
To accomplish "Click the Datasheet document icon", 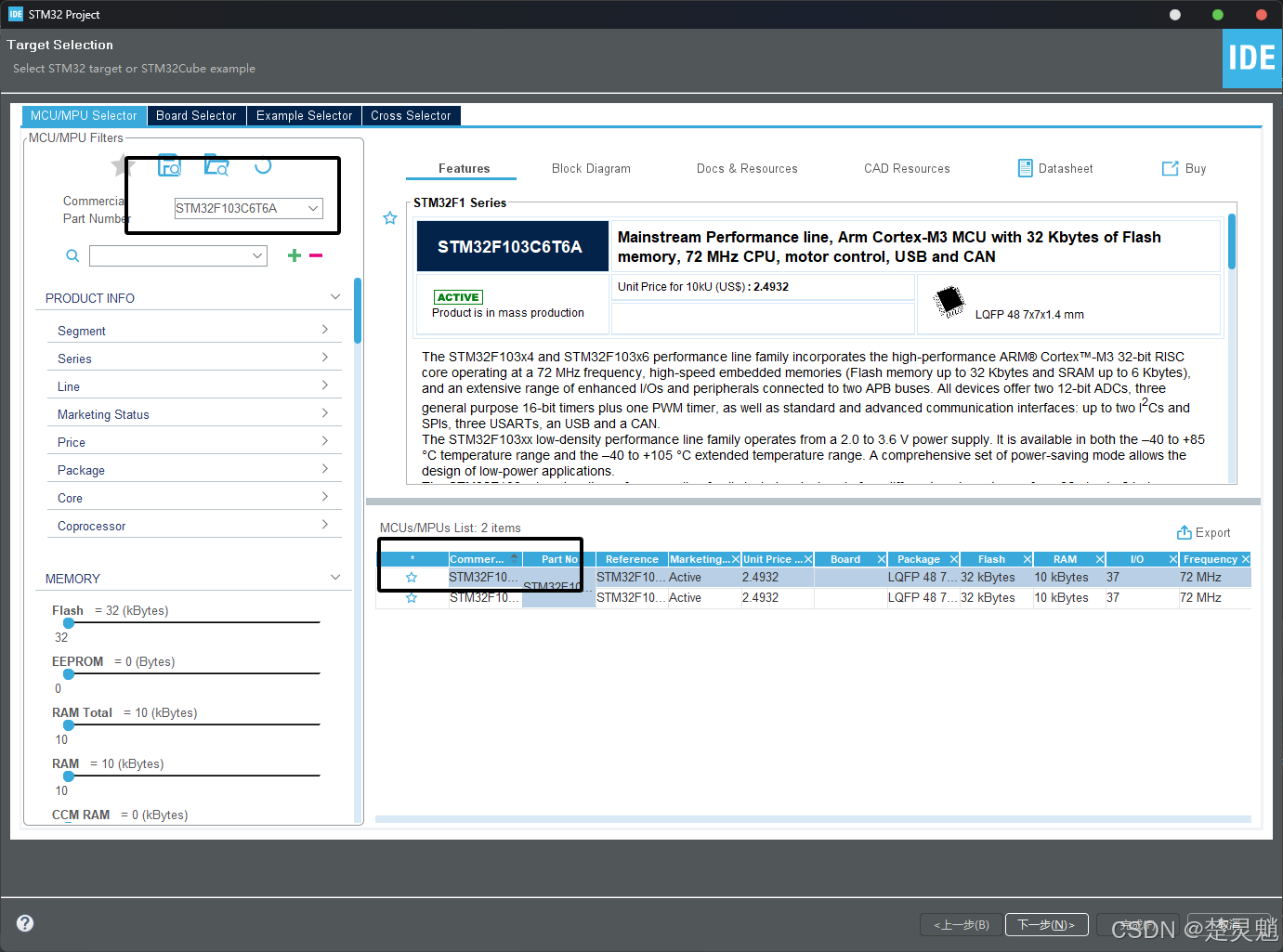I will (1026, 168).
